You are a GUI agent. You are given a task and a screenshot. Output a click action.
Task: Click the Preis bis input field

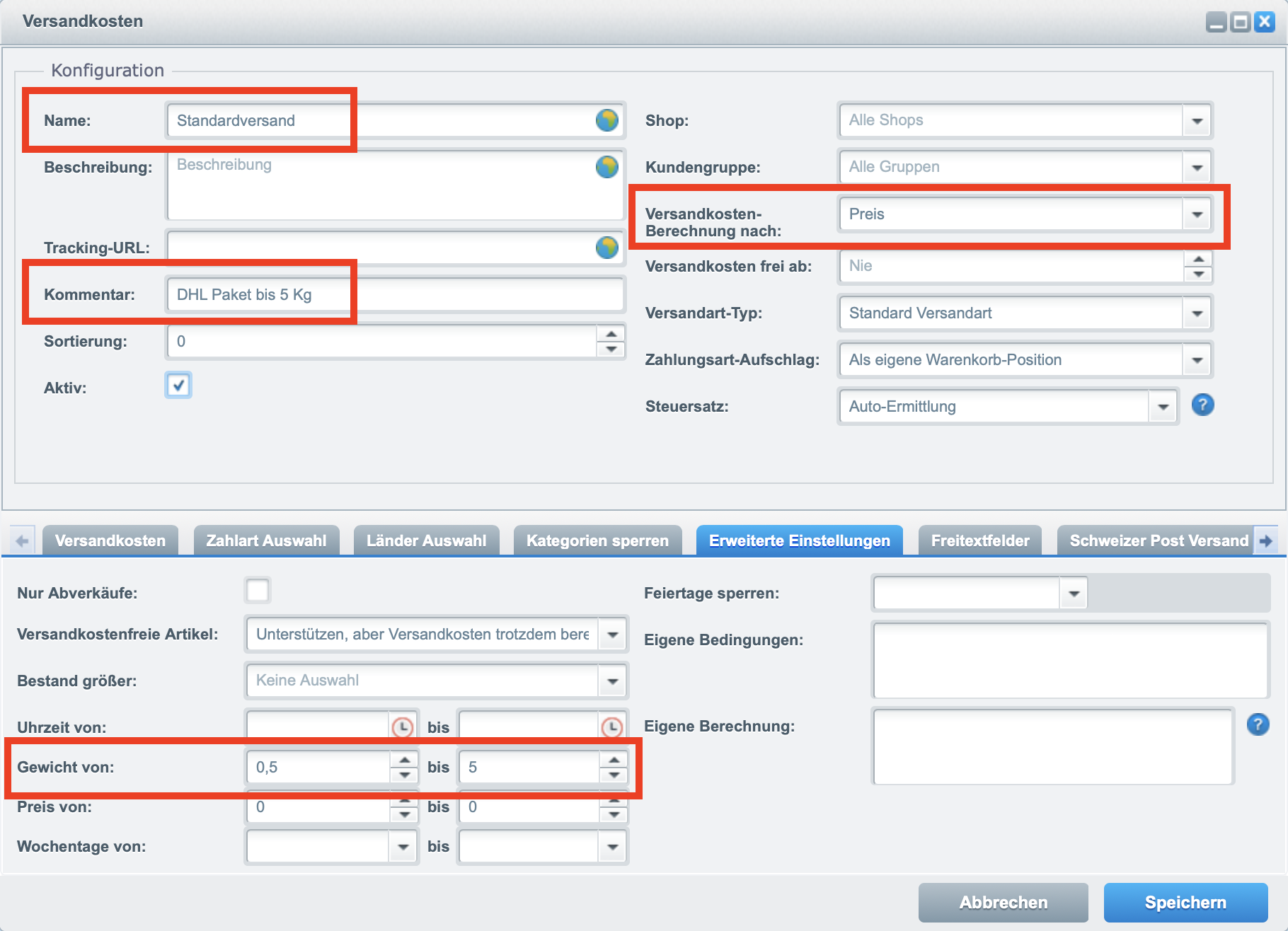pyautogui.click(x=529, y=807)
